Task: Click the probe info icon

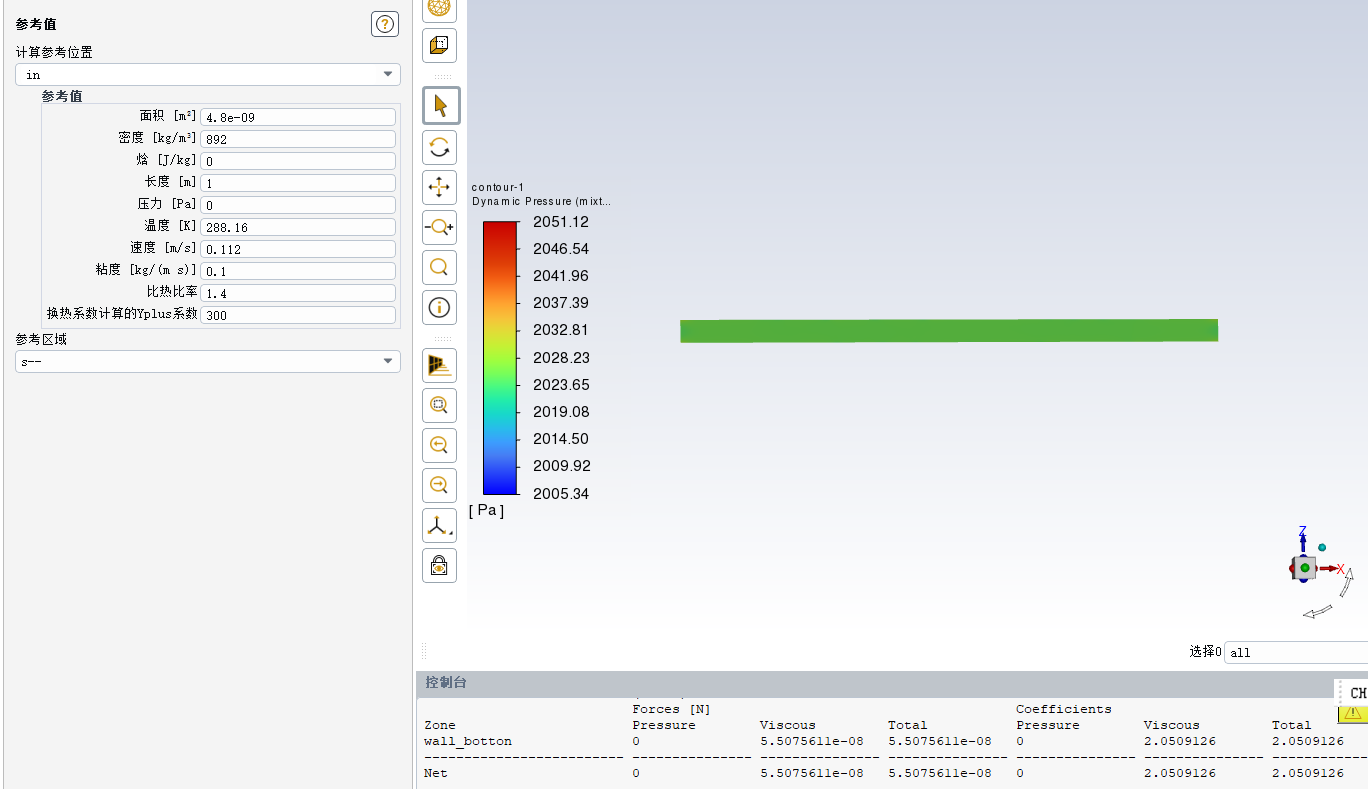Action: point(439,307)
